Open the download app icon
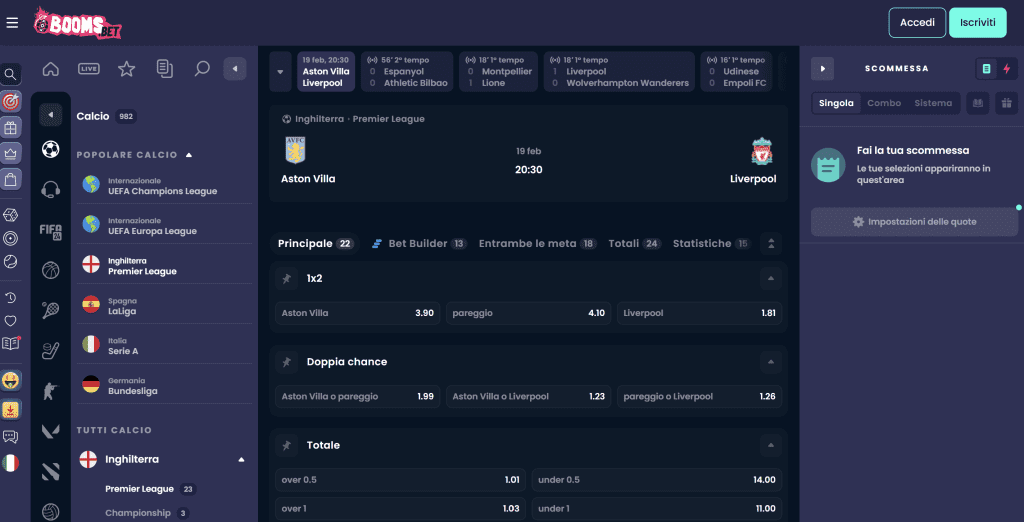This screenshot has width=1024, height=522. pyautogui.click(x=10, y=410)
